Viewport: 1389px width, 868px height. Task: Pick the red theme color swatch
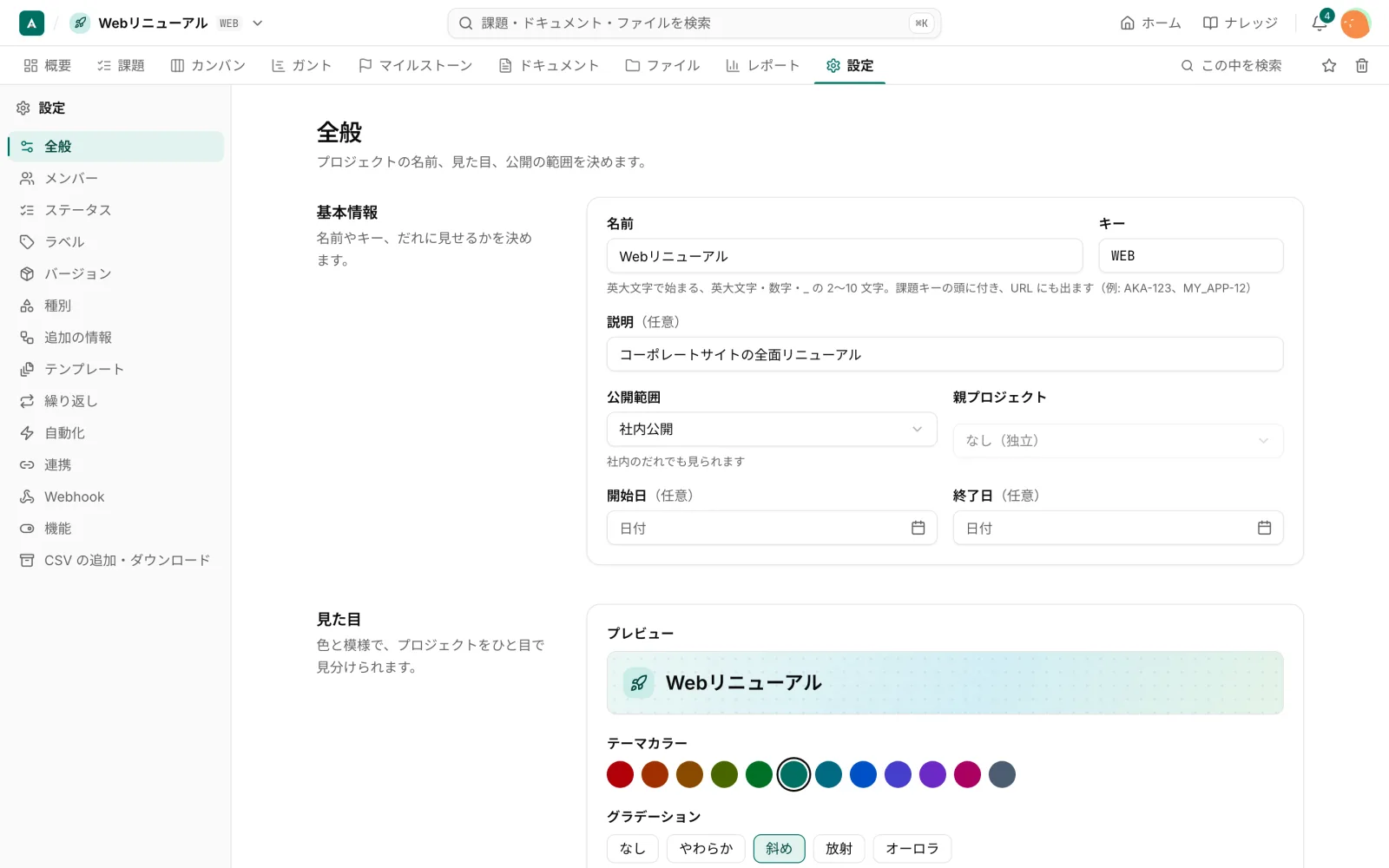pos(620,774)
